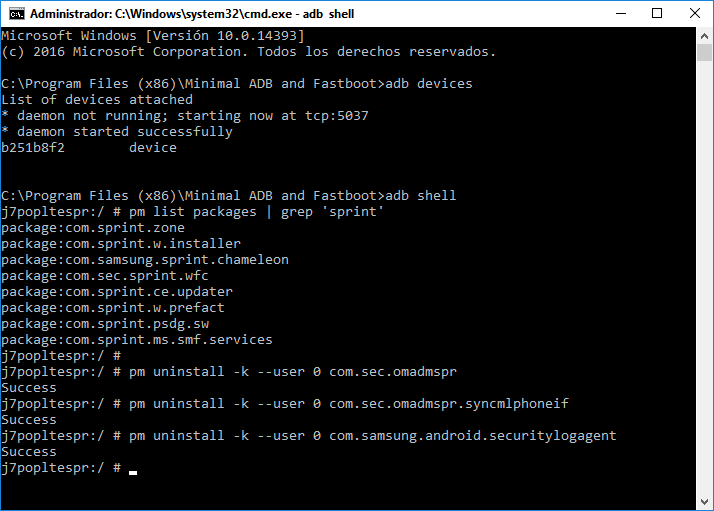Screen dimensions: 714x511
Task: Minimize the command prompt window
Action: (x=611, y=14)
